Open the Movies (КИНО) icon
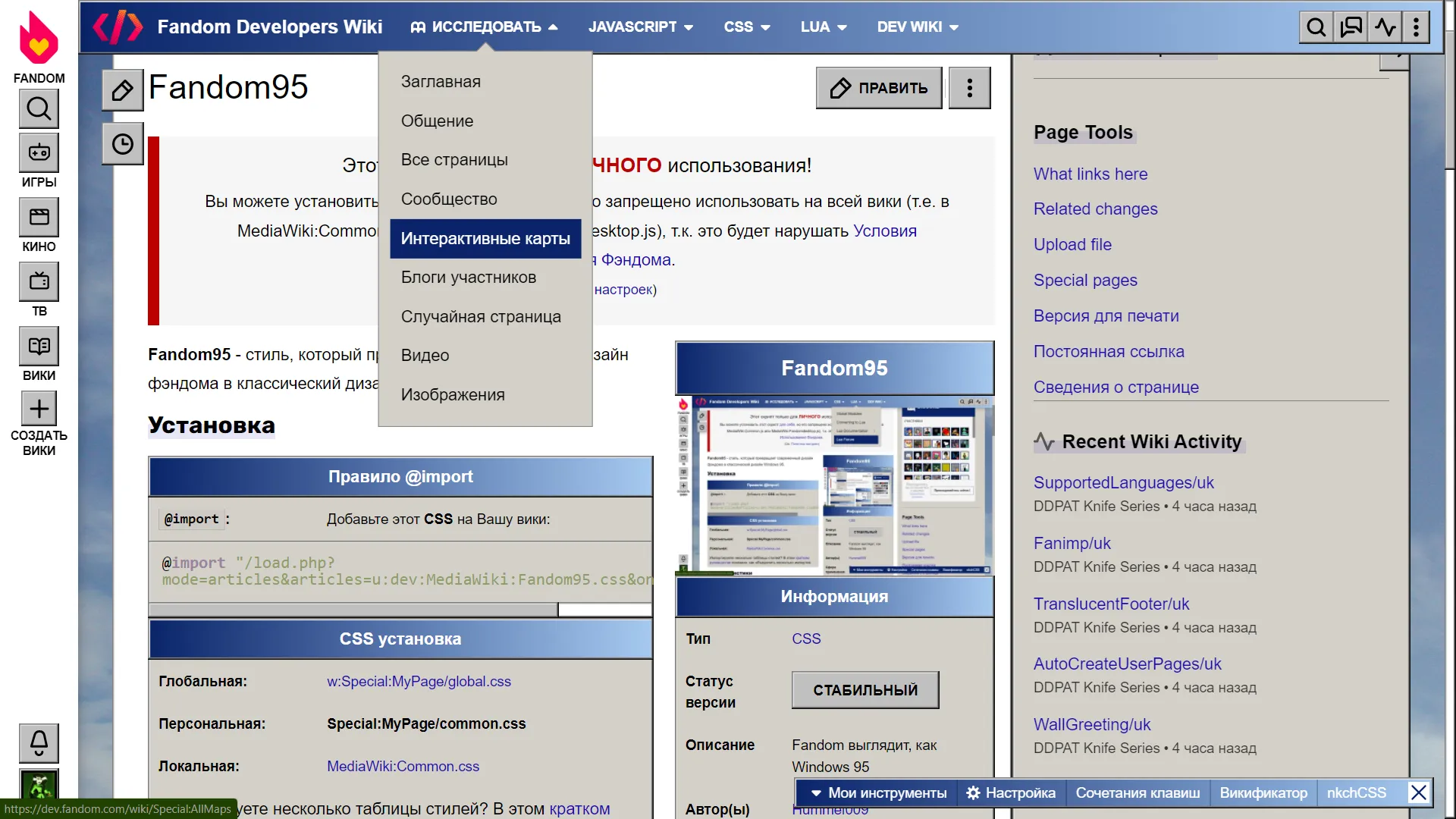The image size is (1456, 819). click(x=39, y=217)
